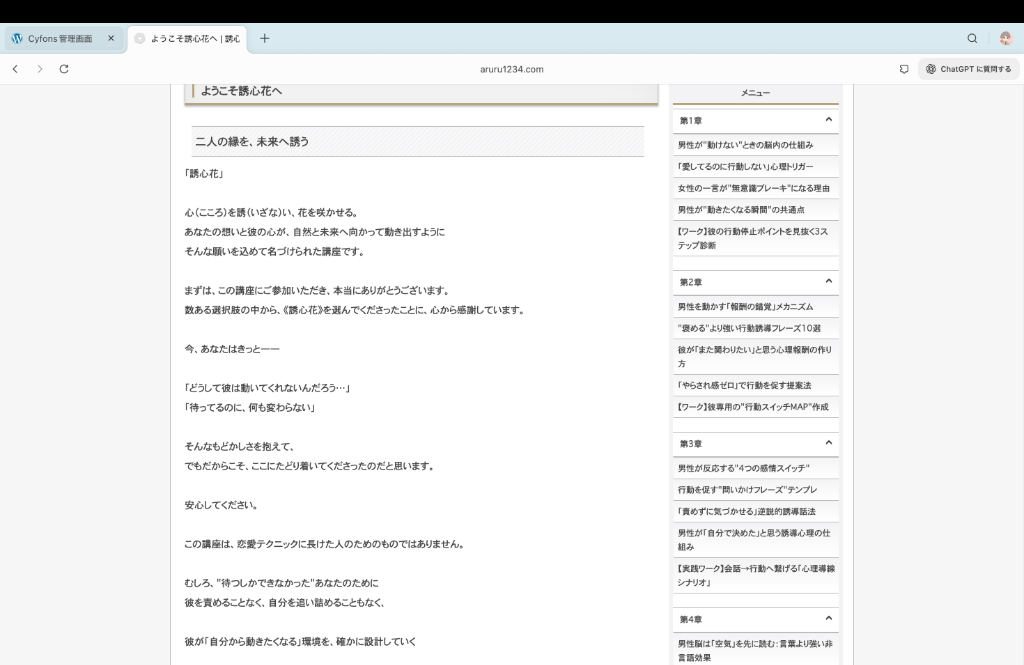The image size is (1024, 665).
Task: Click the 安心してください。 text line
Action: pos(222,505)
